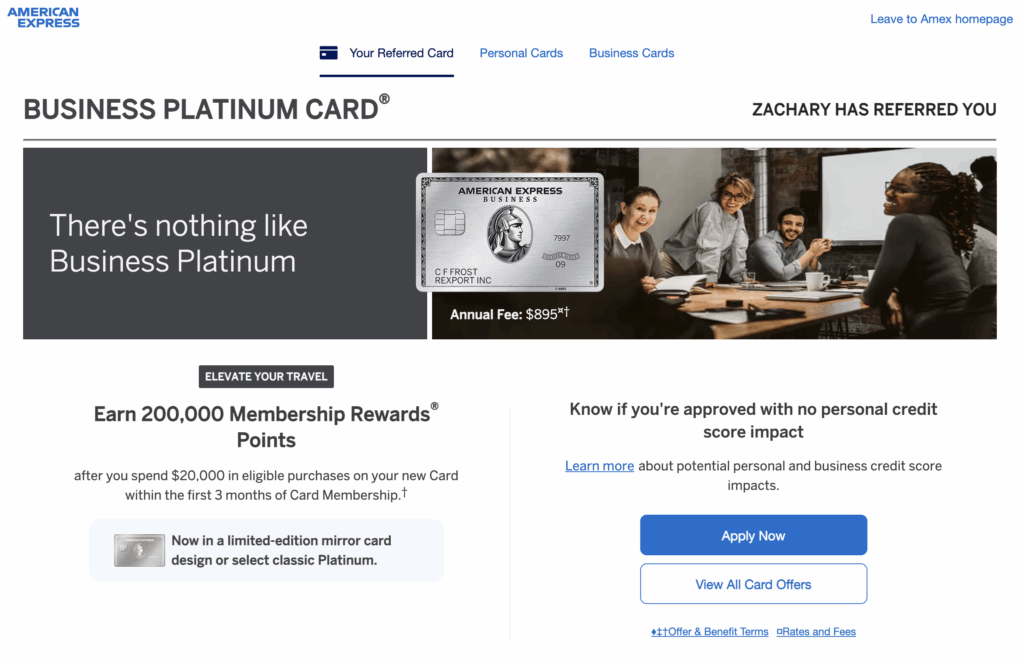Viewport: 1024px width, 660px height.
Task: Switch to the Personal Cards tab
Action: click(521, 53)
